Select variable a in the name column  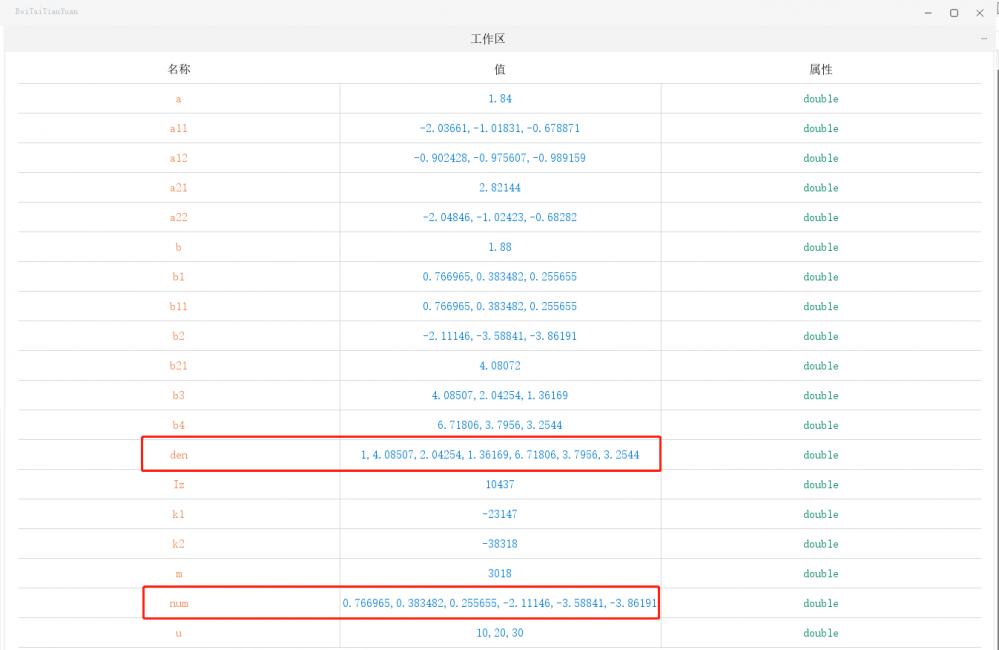pos(179,99)
